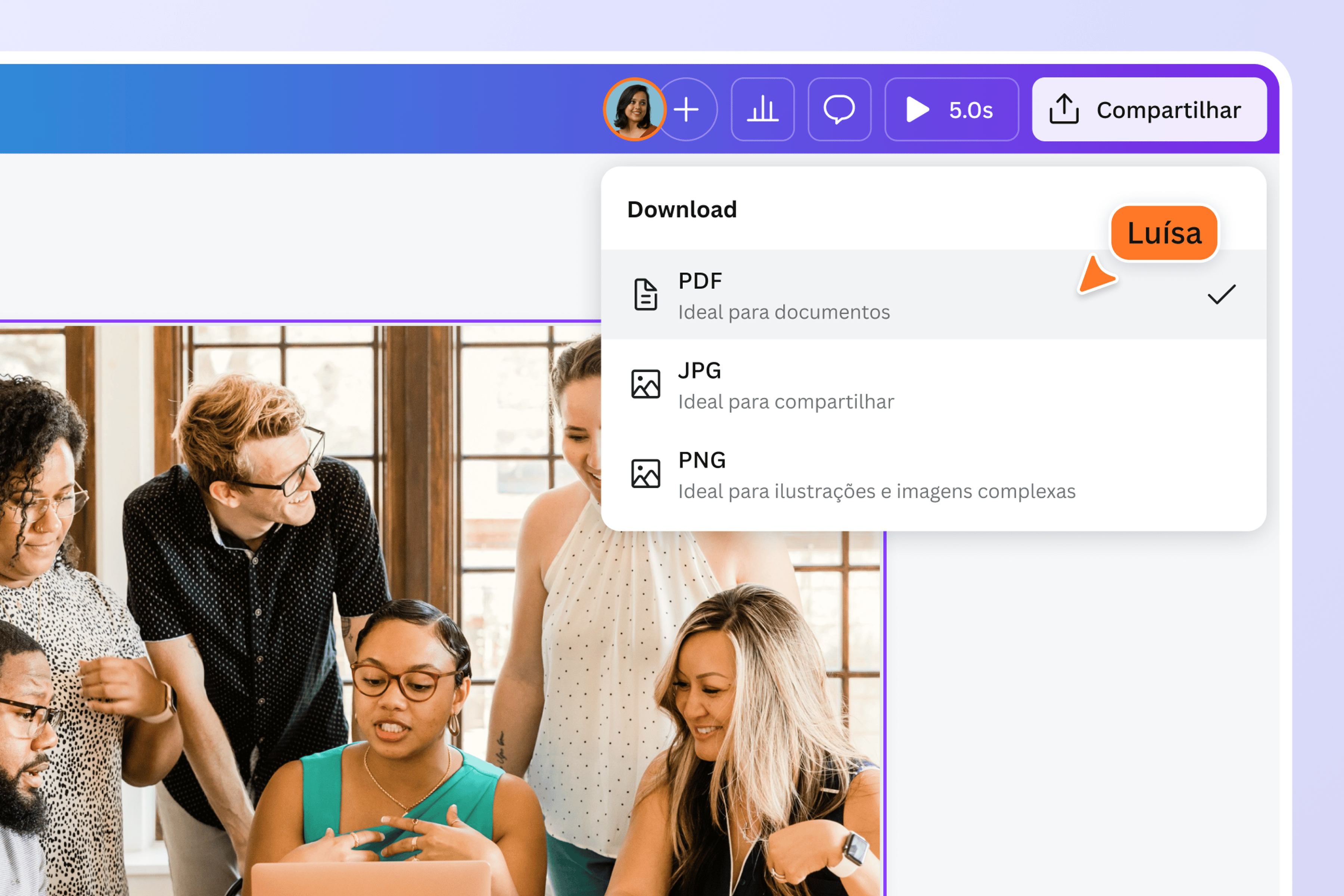Play the 5.0s presentation

[952, 109]
